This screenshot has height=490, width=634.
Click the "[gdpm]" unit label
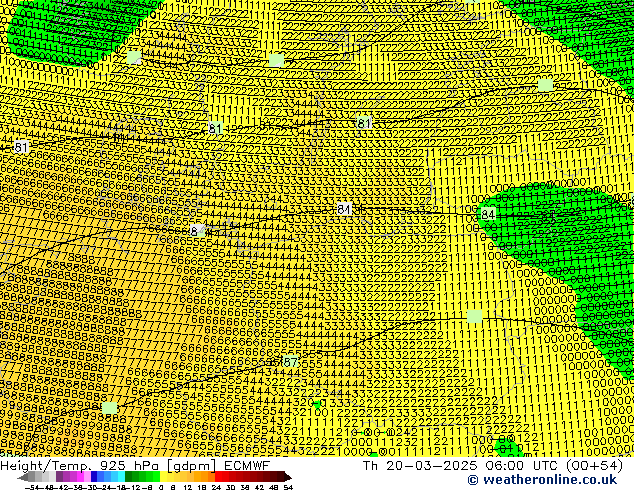tap(192, 466)
